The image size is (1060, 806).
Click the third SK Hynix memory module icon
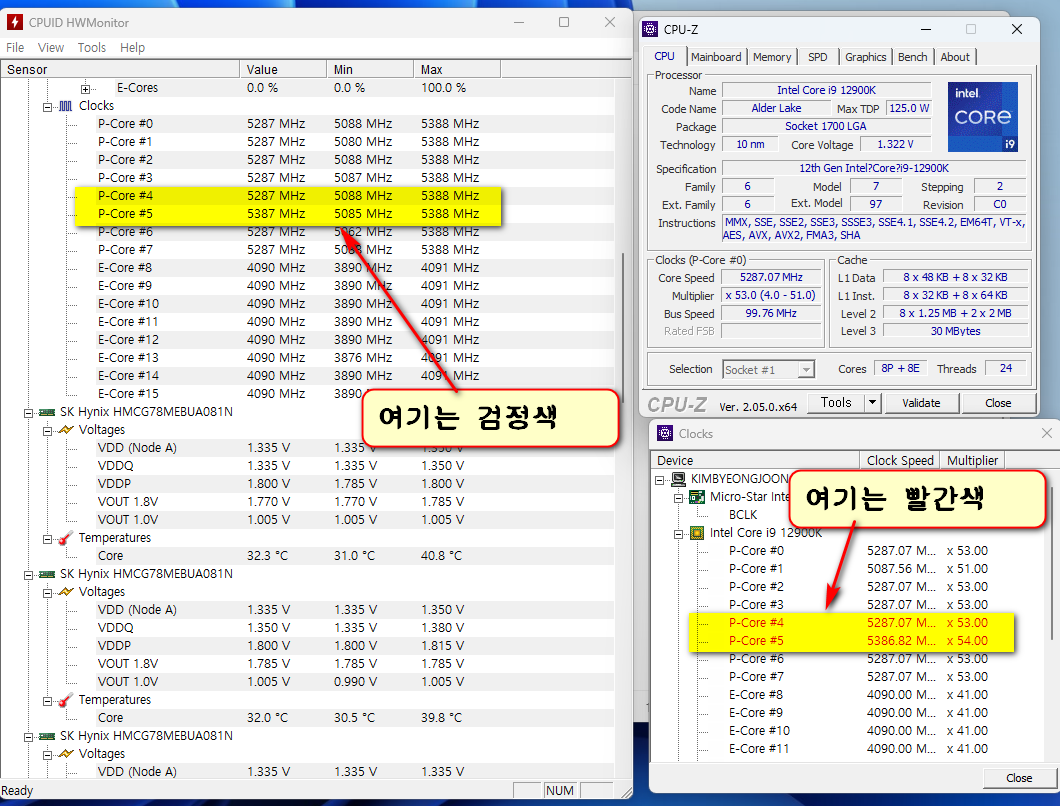point(47,736)
